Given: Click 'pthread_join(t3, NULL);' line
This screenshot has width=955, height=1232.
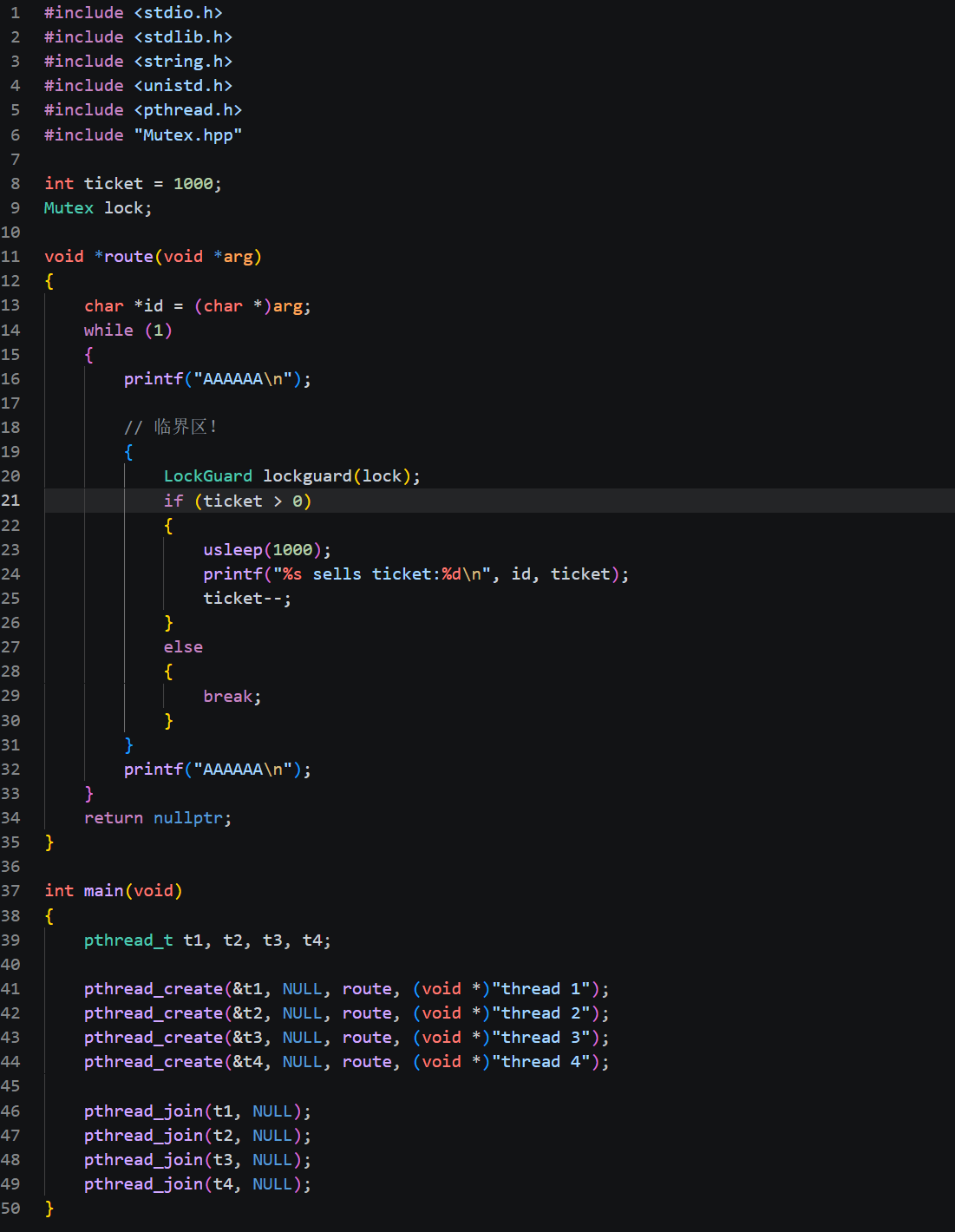Looking at the screenshot, I should [198, 1160].
